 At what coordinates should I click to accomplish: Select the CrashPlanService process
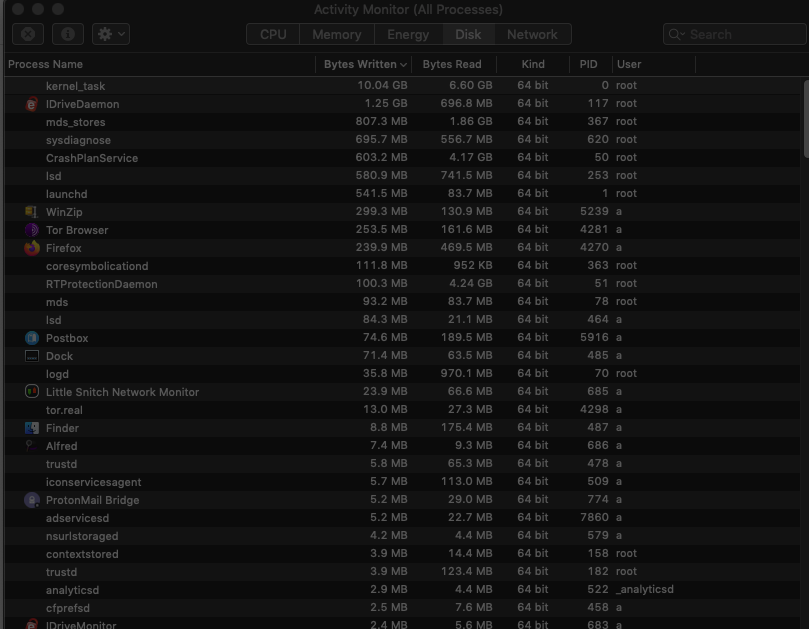pos(402,158)
